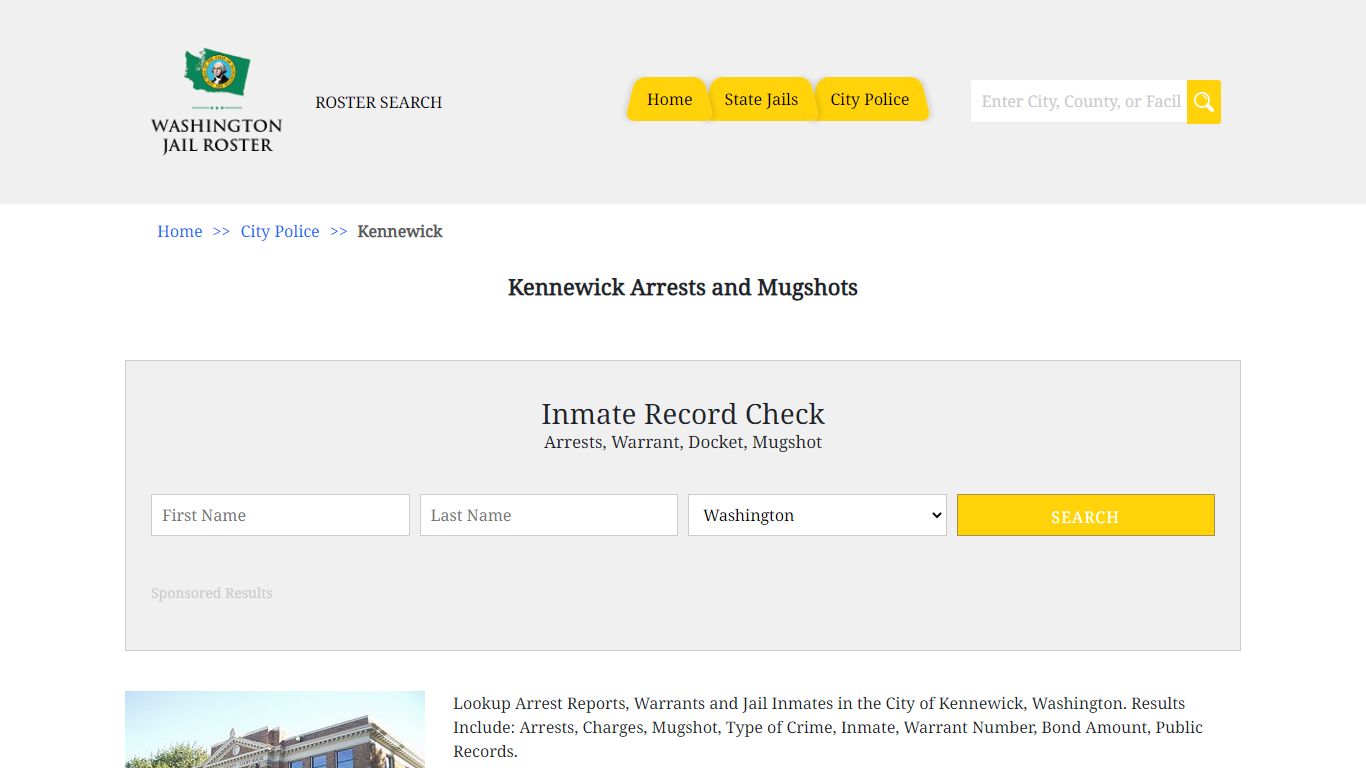
Task: Click the Kennewick breadcrumb text
Action: coord(400,231)
